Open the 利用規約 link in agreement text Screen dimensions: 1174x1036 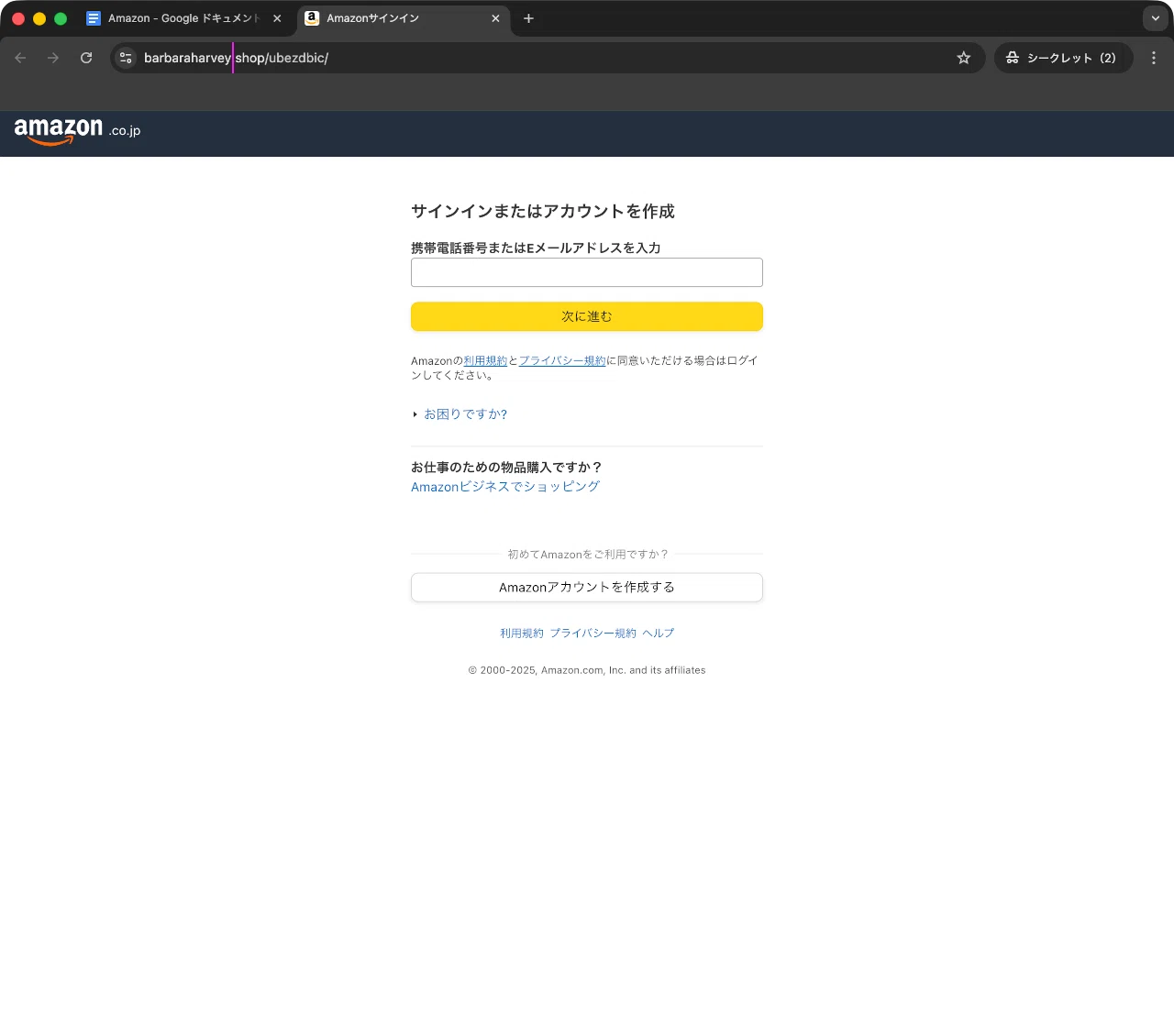[485, 361]
